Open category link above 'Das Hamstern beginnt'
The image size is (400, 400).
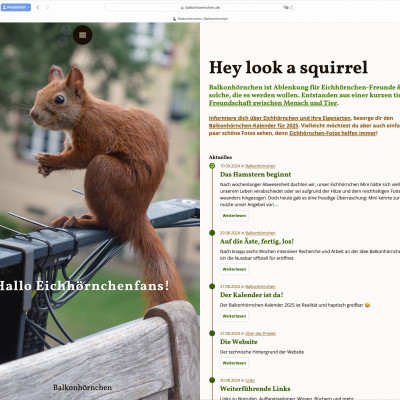click(x=260, y=166)
